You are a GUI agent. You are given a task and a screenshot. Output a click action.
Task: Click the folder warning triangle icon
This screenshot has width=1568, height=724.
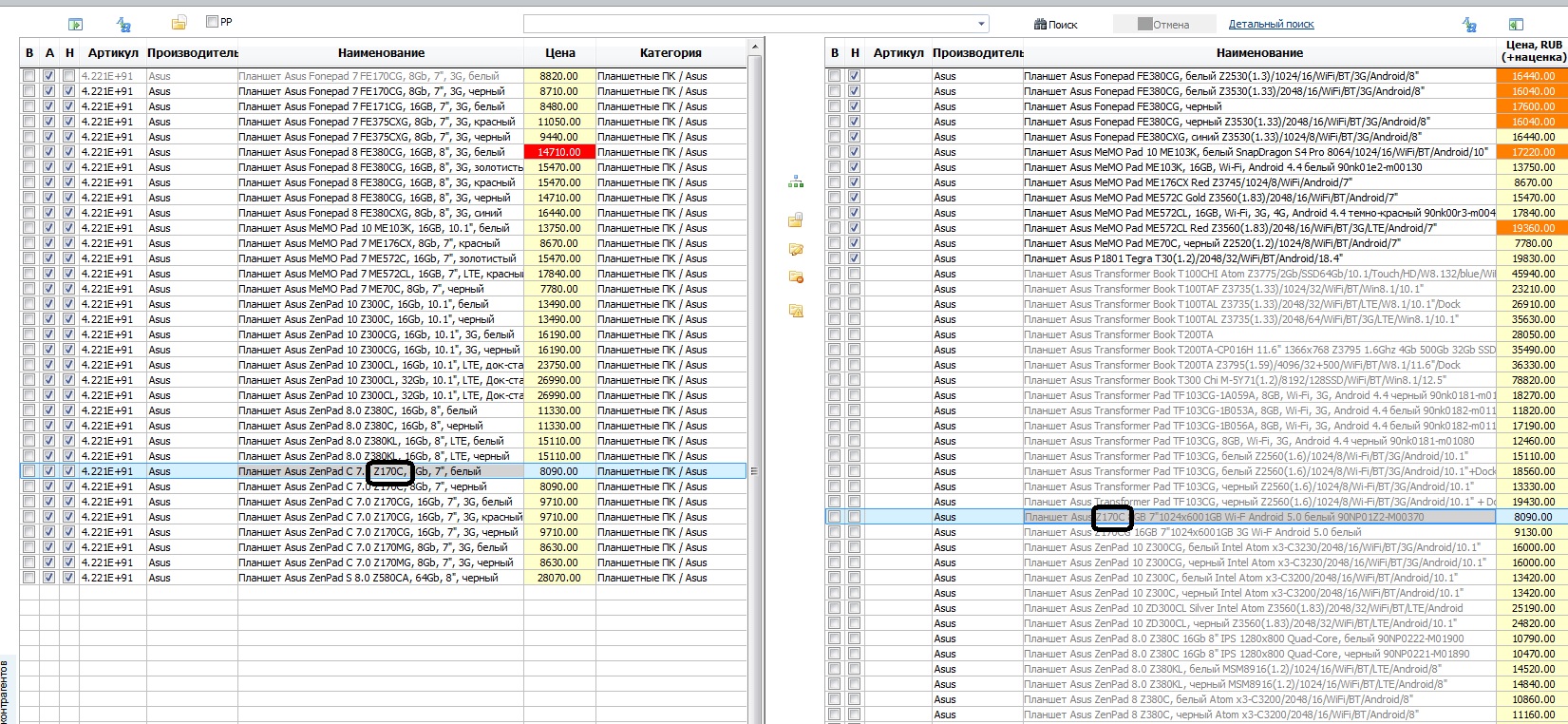coord(796,311)
